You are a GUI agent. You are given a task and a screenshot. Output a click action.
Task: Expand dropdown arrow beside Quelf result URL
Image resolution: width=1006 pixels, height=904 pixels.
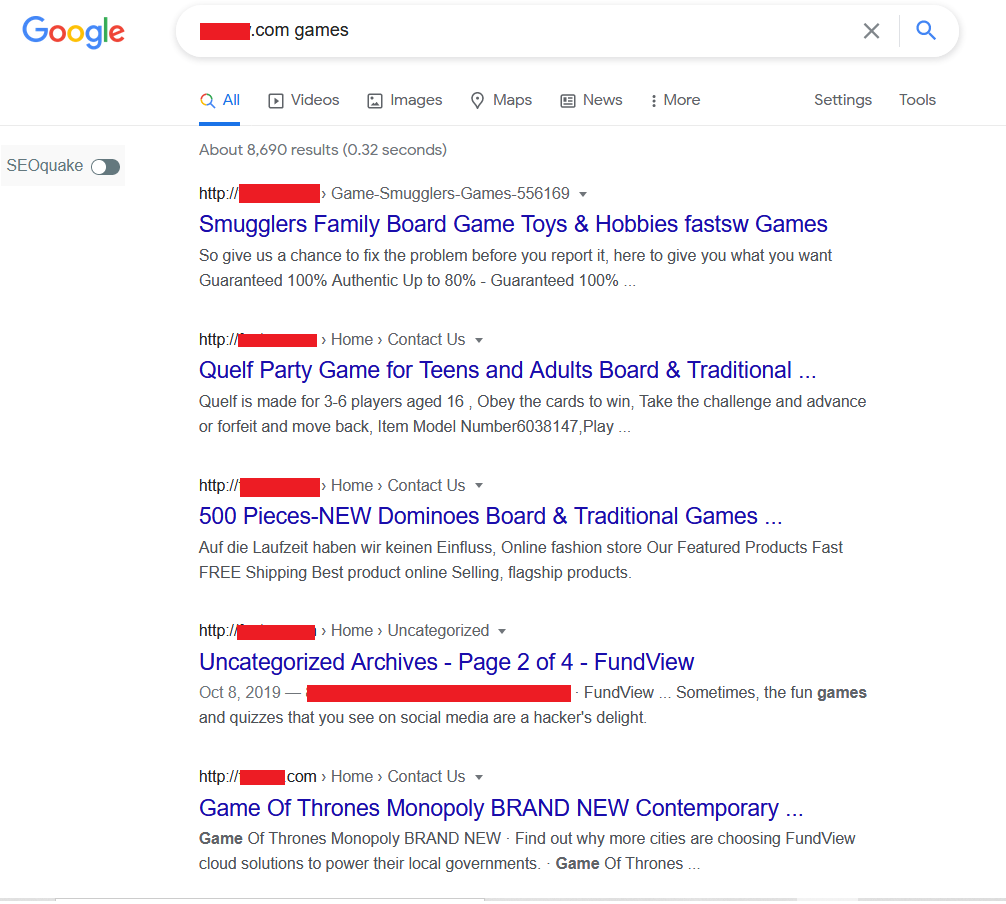[479, 340]
